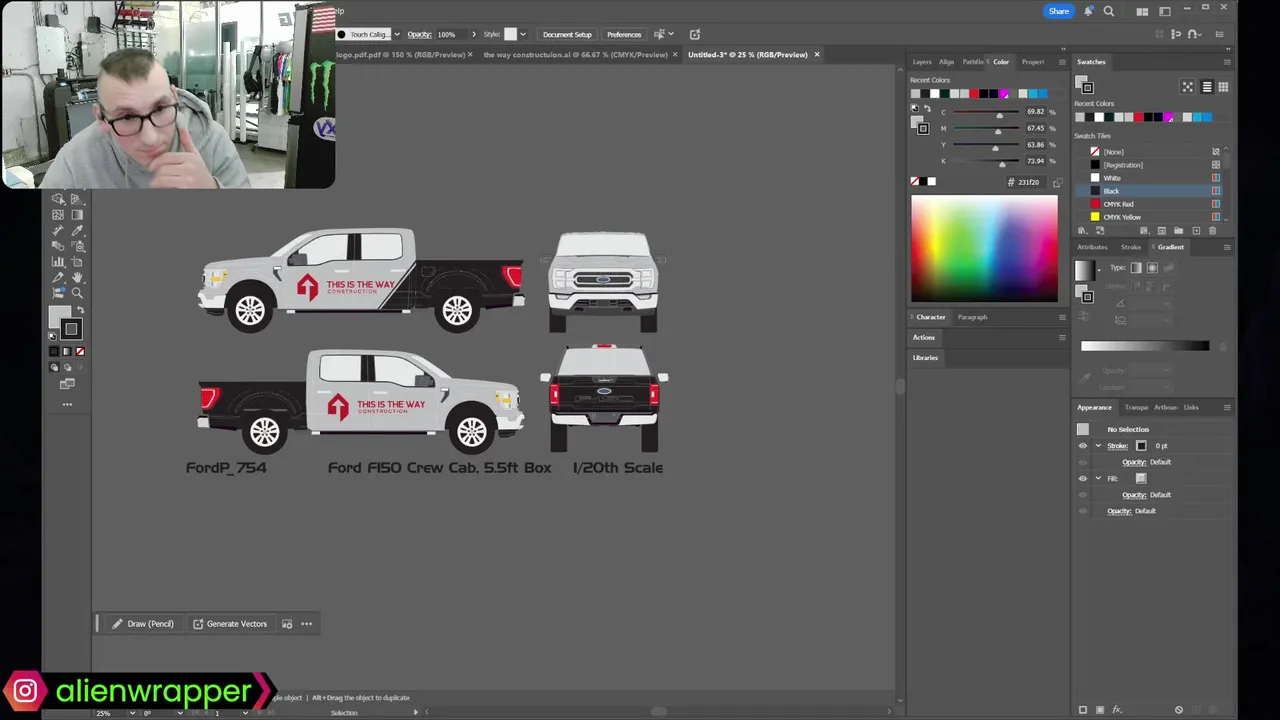The width and height of the screenshot is (1280, 720).
Task: Open the Swatches panel options menu
Action: 1227,62
